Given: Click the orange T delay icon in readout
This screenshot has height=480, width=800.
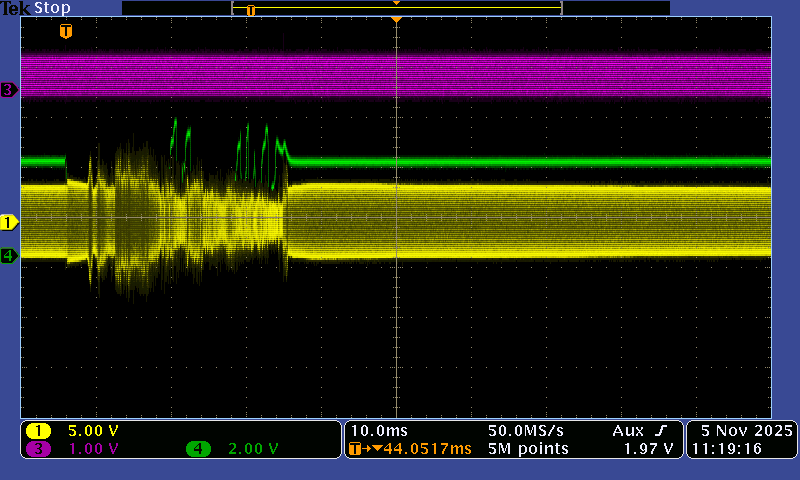Looking at the screenshot, I should (355, 449).
